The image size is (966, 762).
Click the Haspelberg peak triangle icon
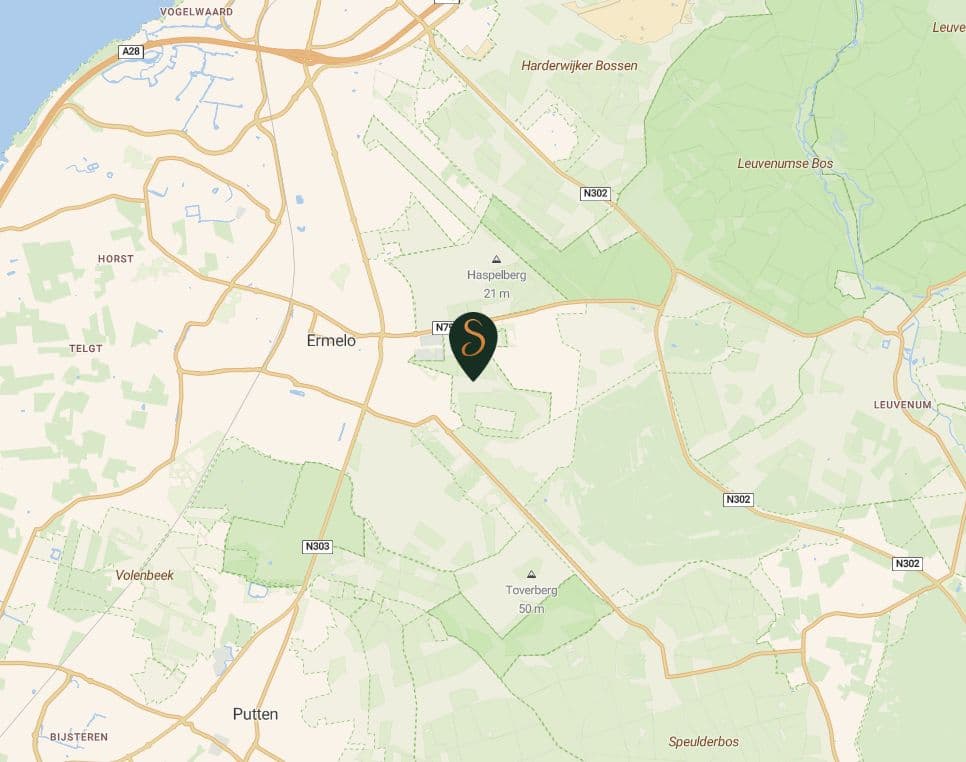pyautogui.click(x=496, y=259)
